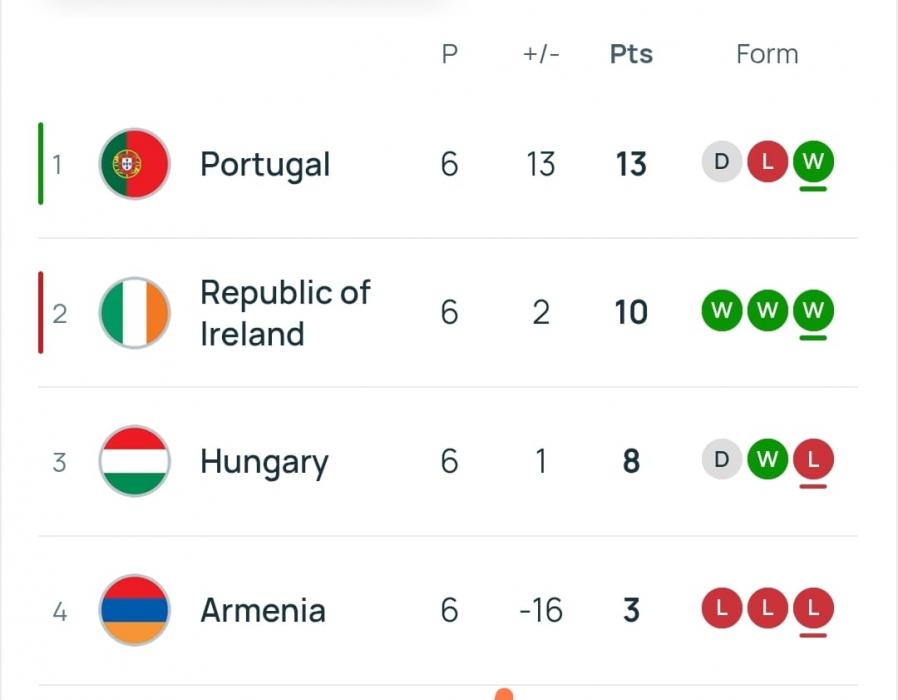Open Armenia's latest underlined loss badge
898x700 pixels.
[x=813, y=608]
